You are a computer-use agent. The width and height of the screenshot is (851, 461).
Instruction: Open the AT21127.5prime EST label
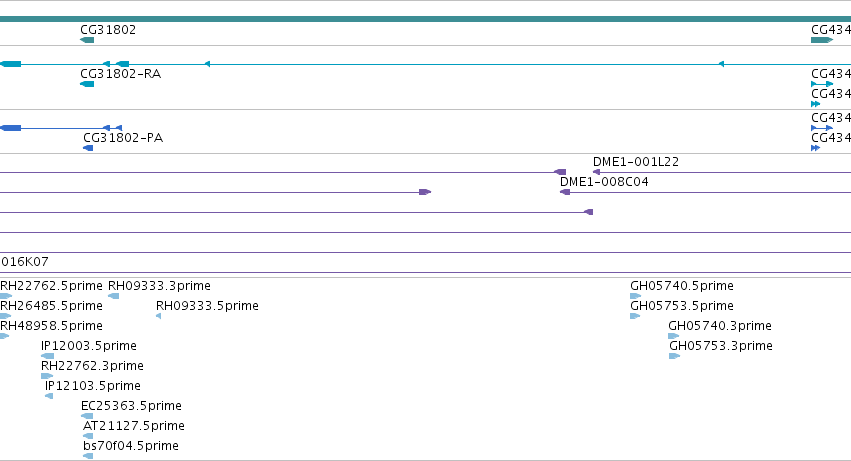coord(134,426)
